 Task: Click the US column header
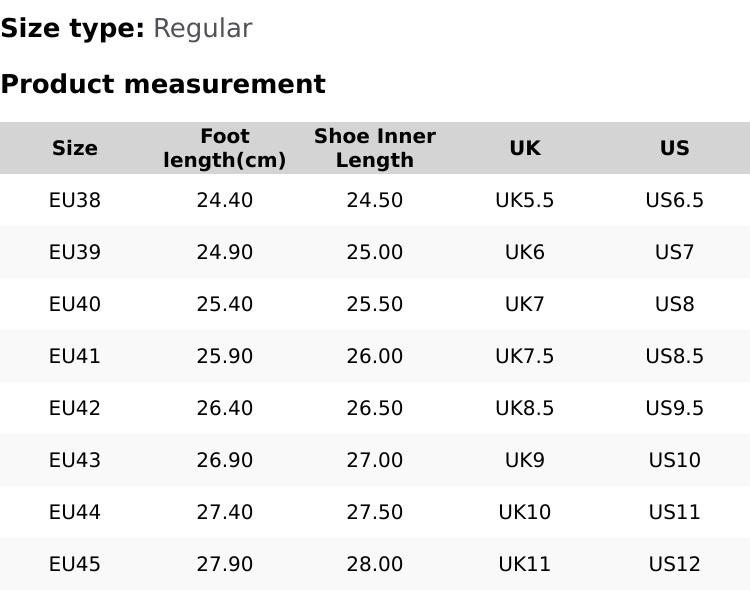click(675, 148)
